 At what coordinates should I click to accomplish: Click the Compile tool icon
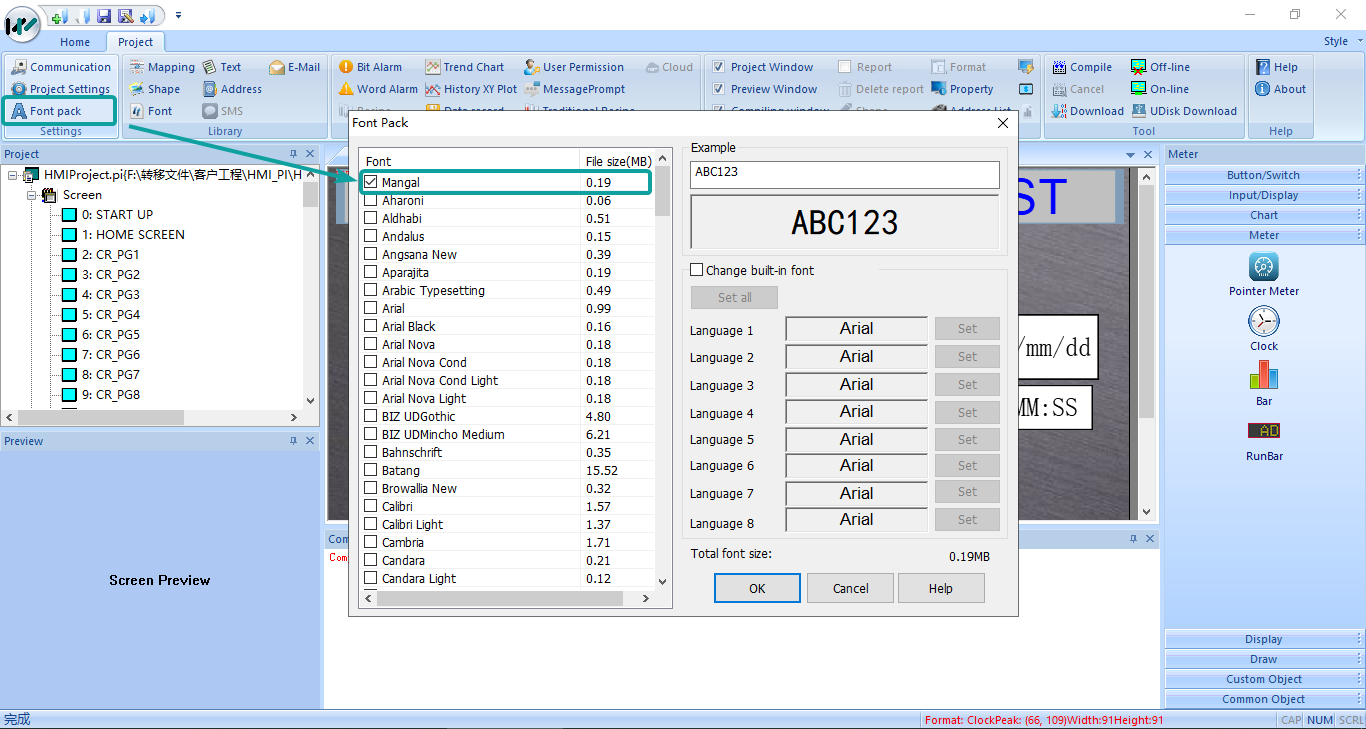point(1060,67)
